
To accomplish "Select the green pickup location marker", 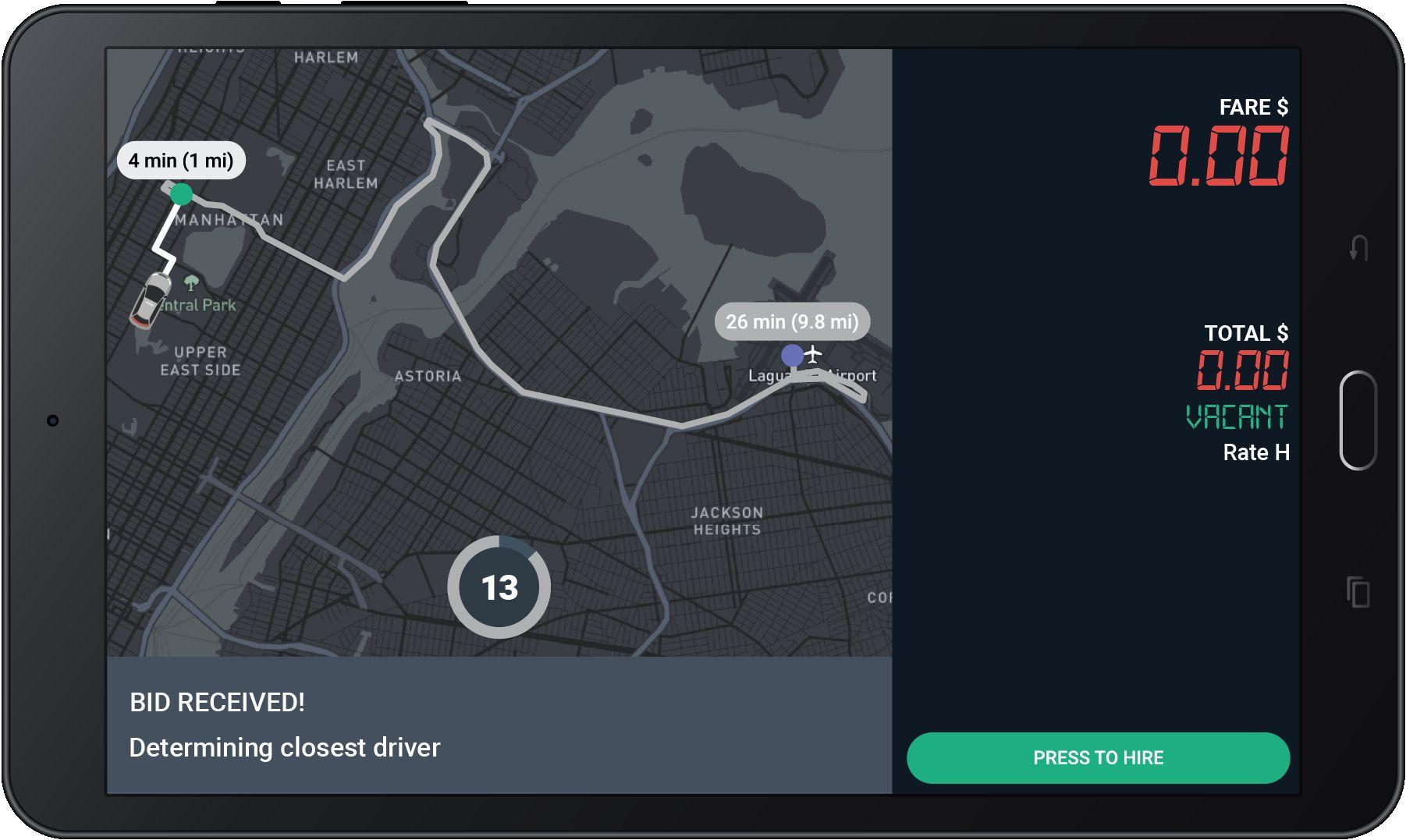I will pyautogui.click(x=181, y=193).
